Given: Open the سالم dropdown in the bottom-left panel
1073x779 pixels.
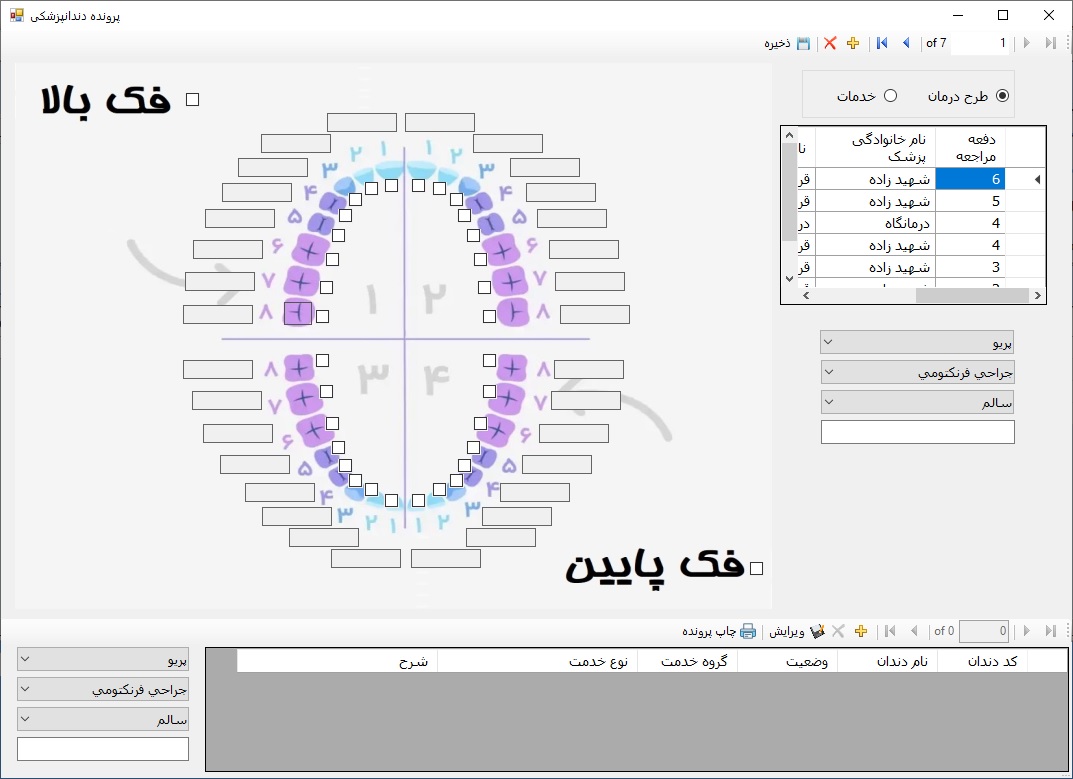Looking at the screenshot, I should [102, 719].
